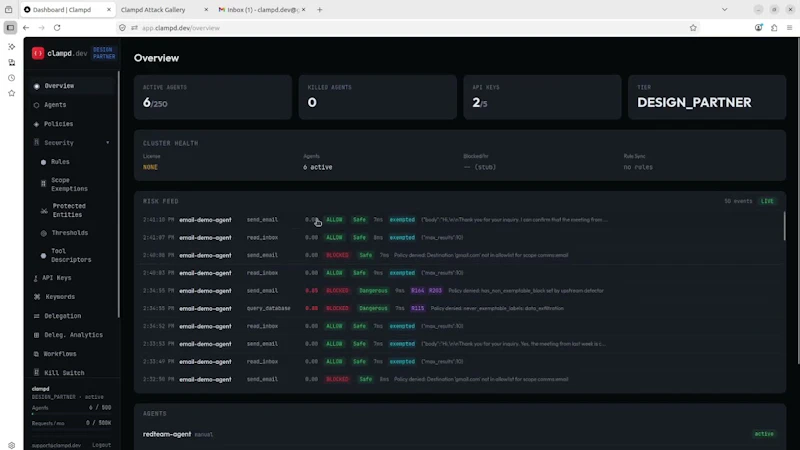
Task: Click the Risk Feed scrollbar
Action: pyautogui.click(x=784, y=226)
